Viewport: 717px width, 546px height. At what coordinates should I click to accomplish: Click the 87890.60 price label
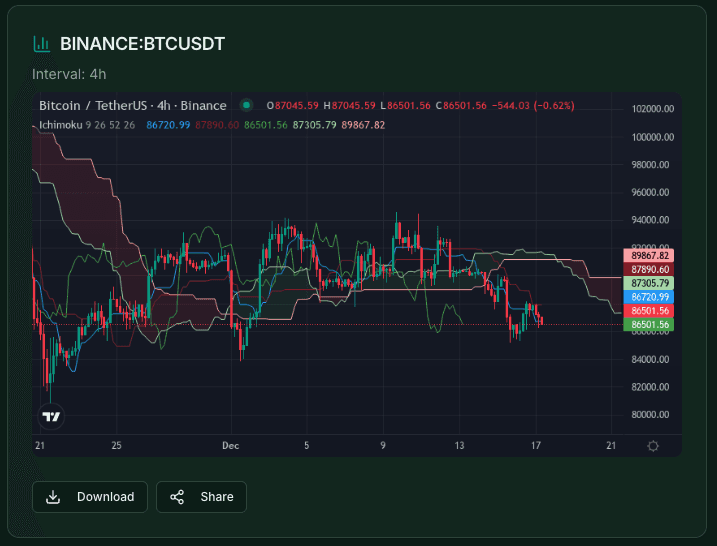[x=648, y=269]
